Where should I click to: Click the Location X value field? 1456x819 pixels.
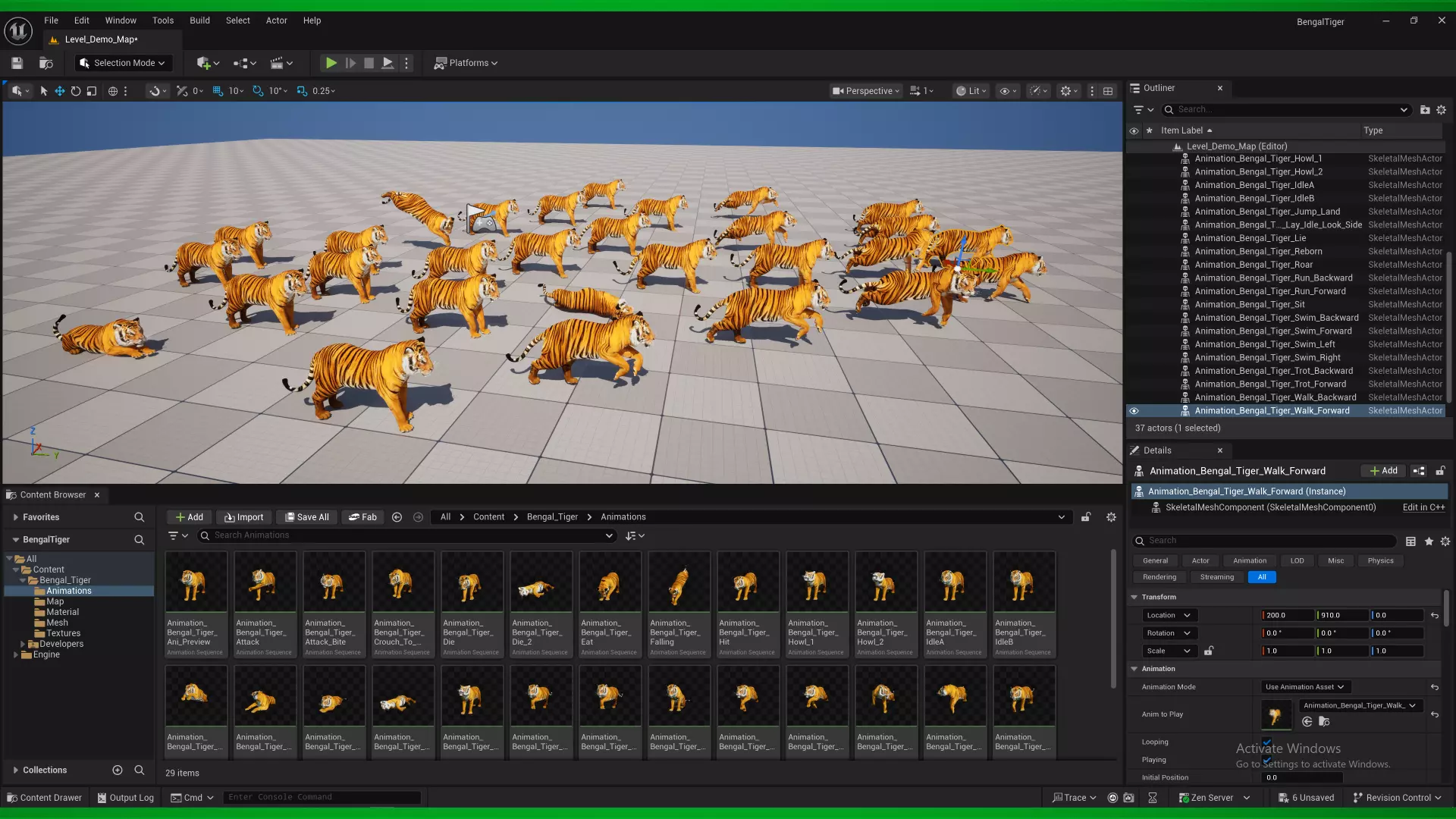click(1287, 615)
